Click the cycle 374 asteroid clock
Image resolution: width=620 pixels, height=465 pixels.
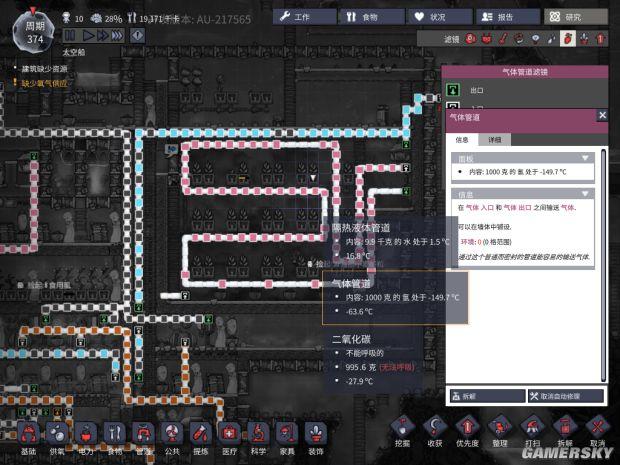(33, 32)
